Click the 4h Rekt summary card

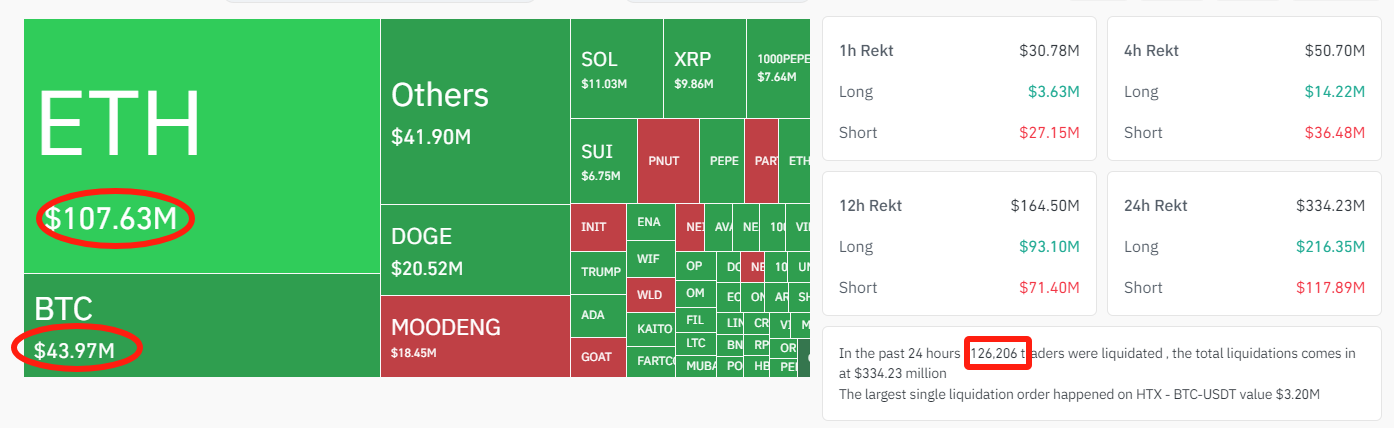point(1243,88)
